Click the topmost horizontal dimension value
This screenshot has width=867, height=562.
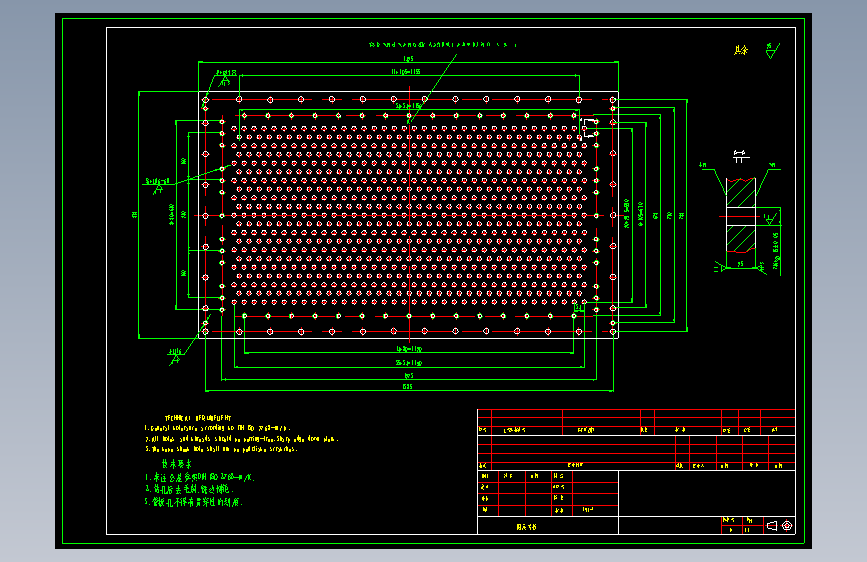408,58
